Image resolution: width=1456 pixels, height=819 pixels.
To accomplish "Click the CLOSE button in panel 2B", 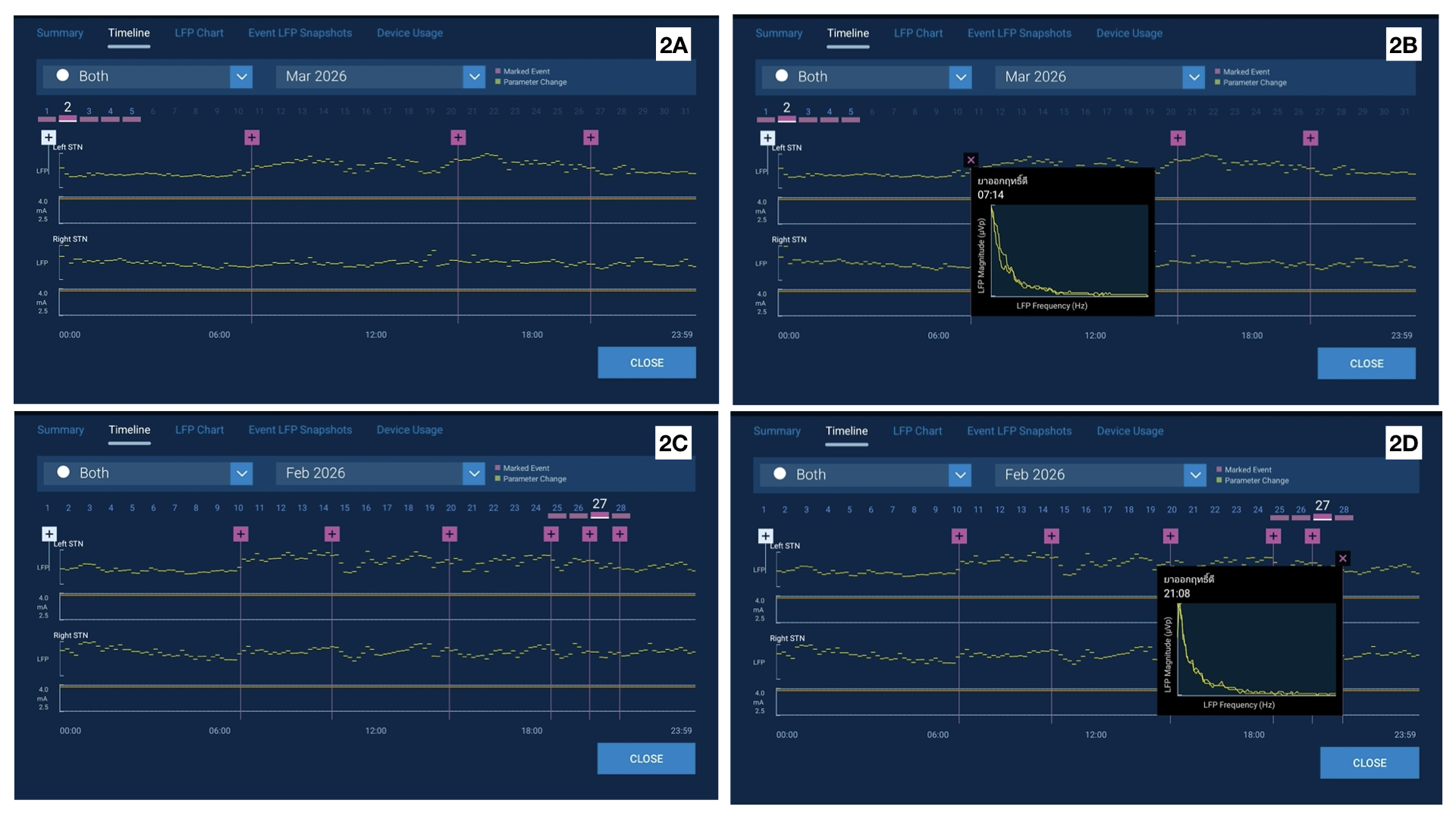I will click(x=1367, y=363).
